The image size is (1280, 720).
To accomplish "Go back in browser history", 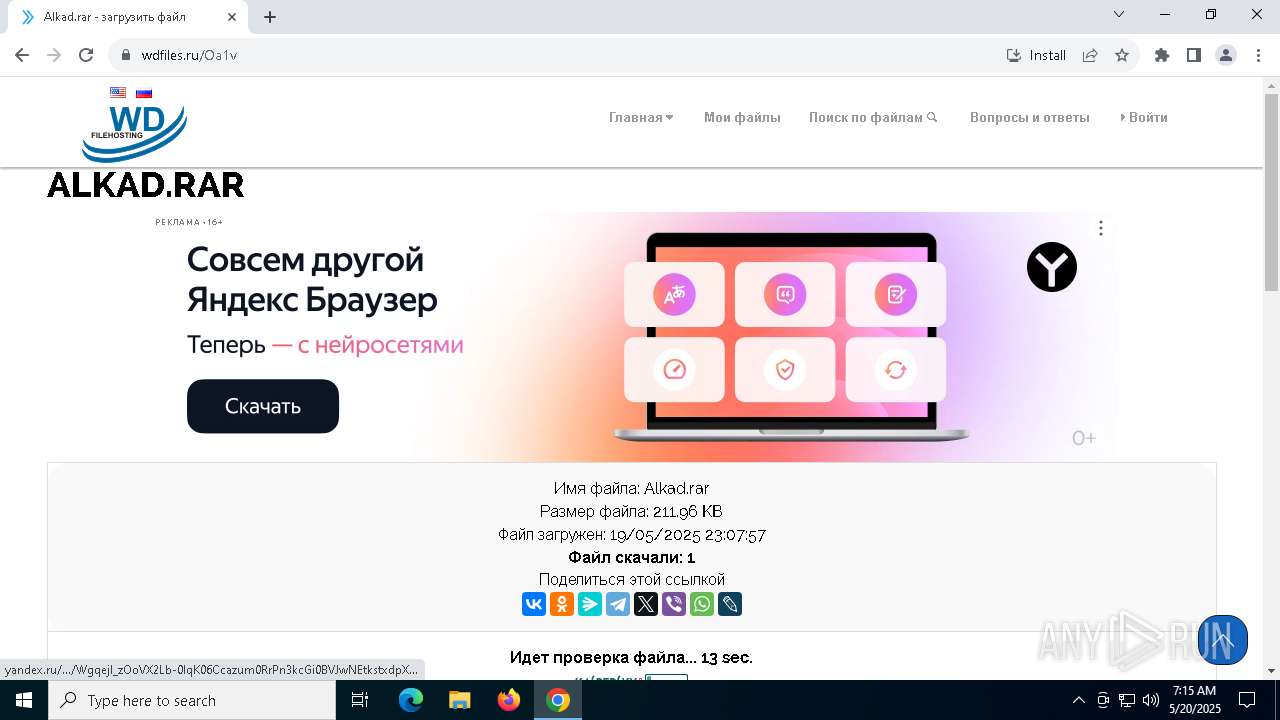I will pyautogui.click(x=22, y=55).
